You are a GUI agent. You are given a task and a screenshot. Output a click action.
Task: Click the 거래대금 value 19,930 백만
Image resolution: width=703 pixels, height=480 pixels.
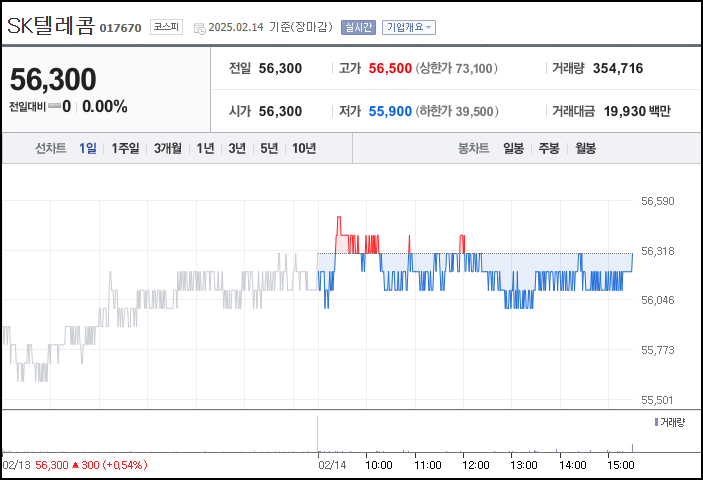point(637,111)
